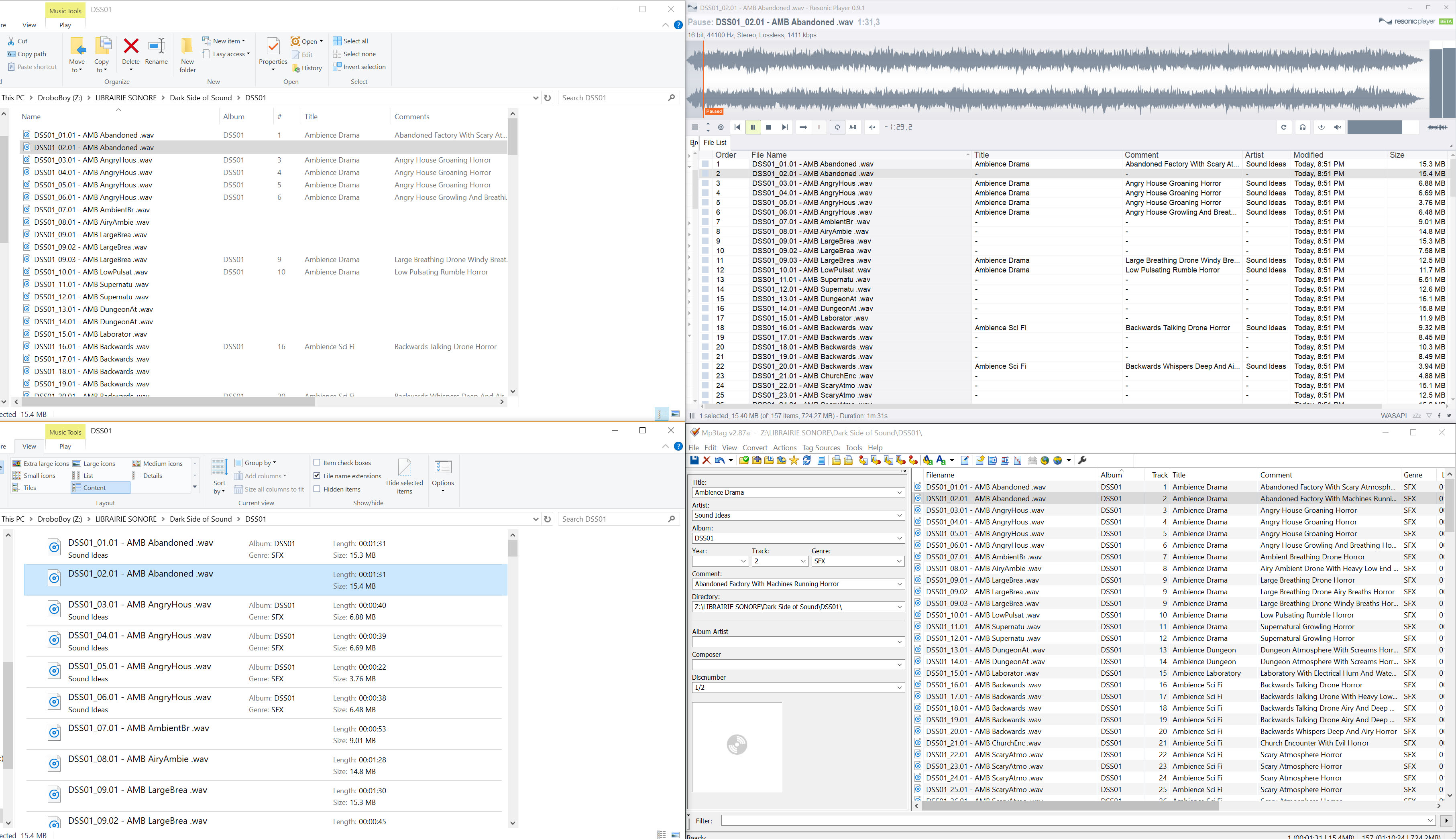Expand the Genre dropdown in Mp3tag
Image resolution: width=1456 pixels, height=839 pixels.
click(x=899, y=561)
